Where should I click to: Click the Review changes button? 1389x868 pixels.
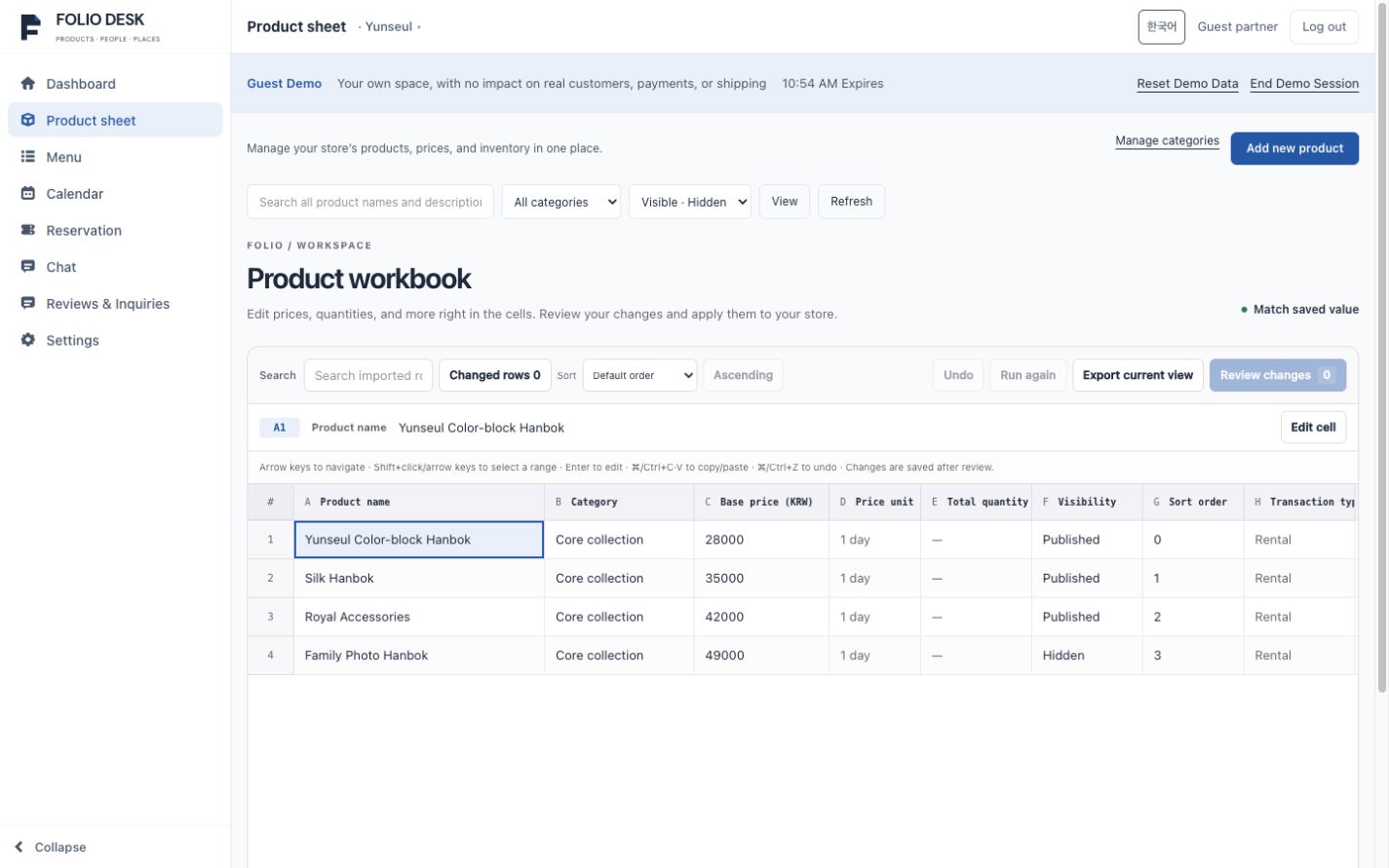point(1278,375)
